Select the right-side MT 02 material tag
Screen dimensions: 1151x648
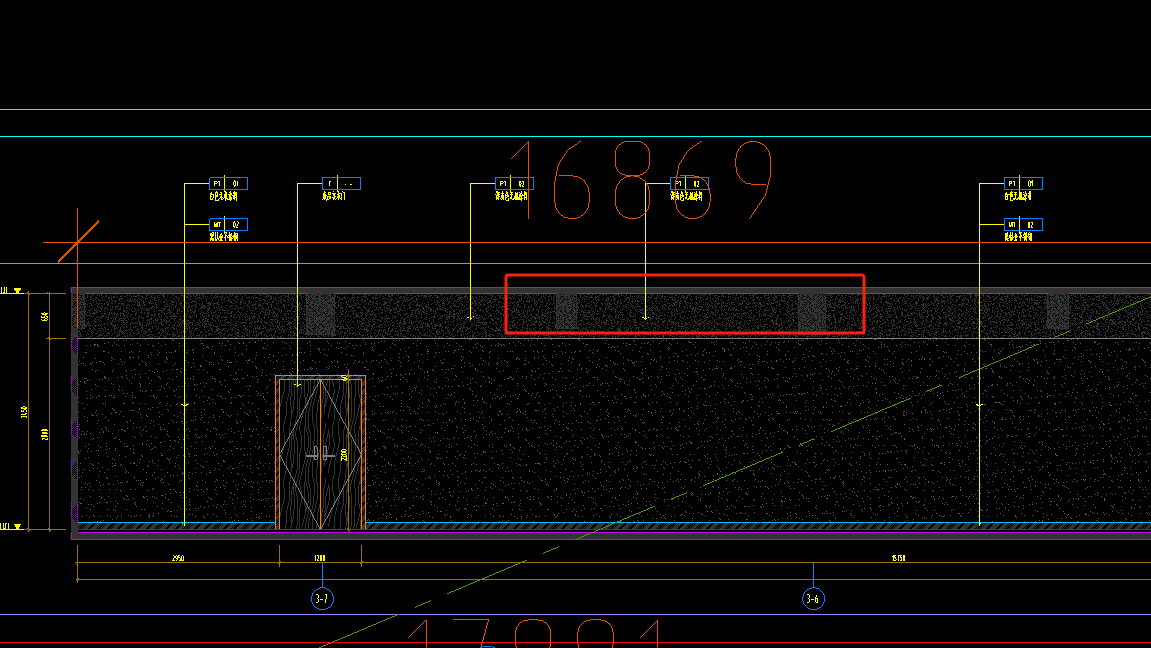point(1023,225)
